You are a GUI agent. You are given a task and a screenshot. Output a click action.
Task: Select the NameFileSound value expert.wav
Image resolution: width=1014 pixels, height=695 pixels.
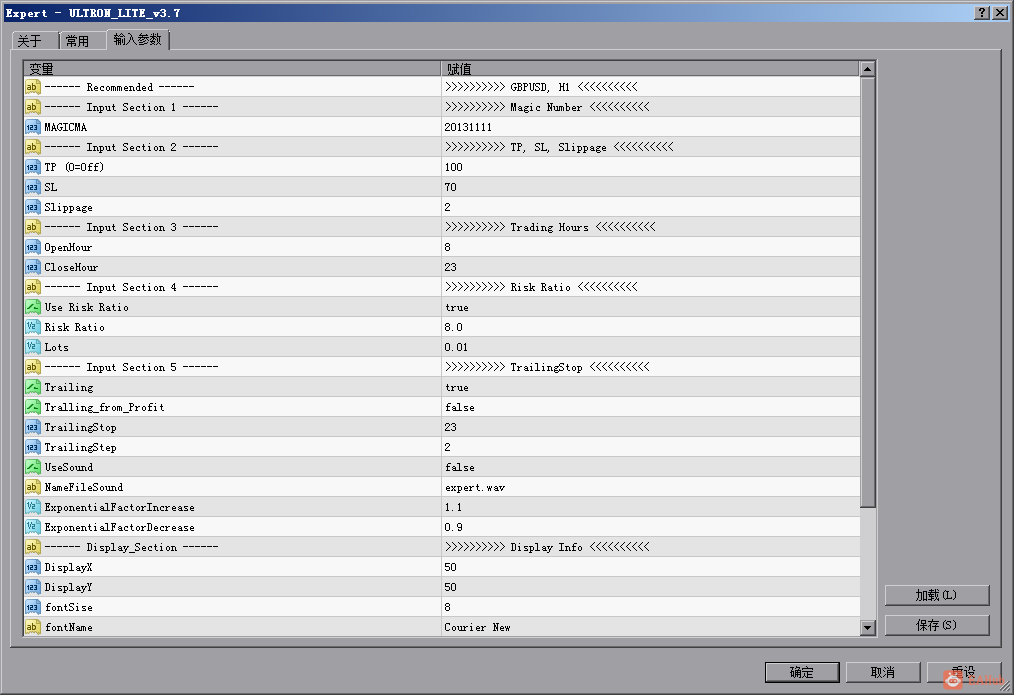[475, 488]
